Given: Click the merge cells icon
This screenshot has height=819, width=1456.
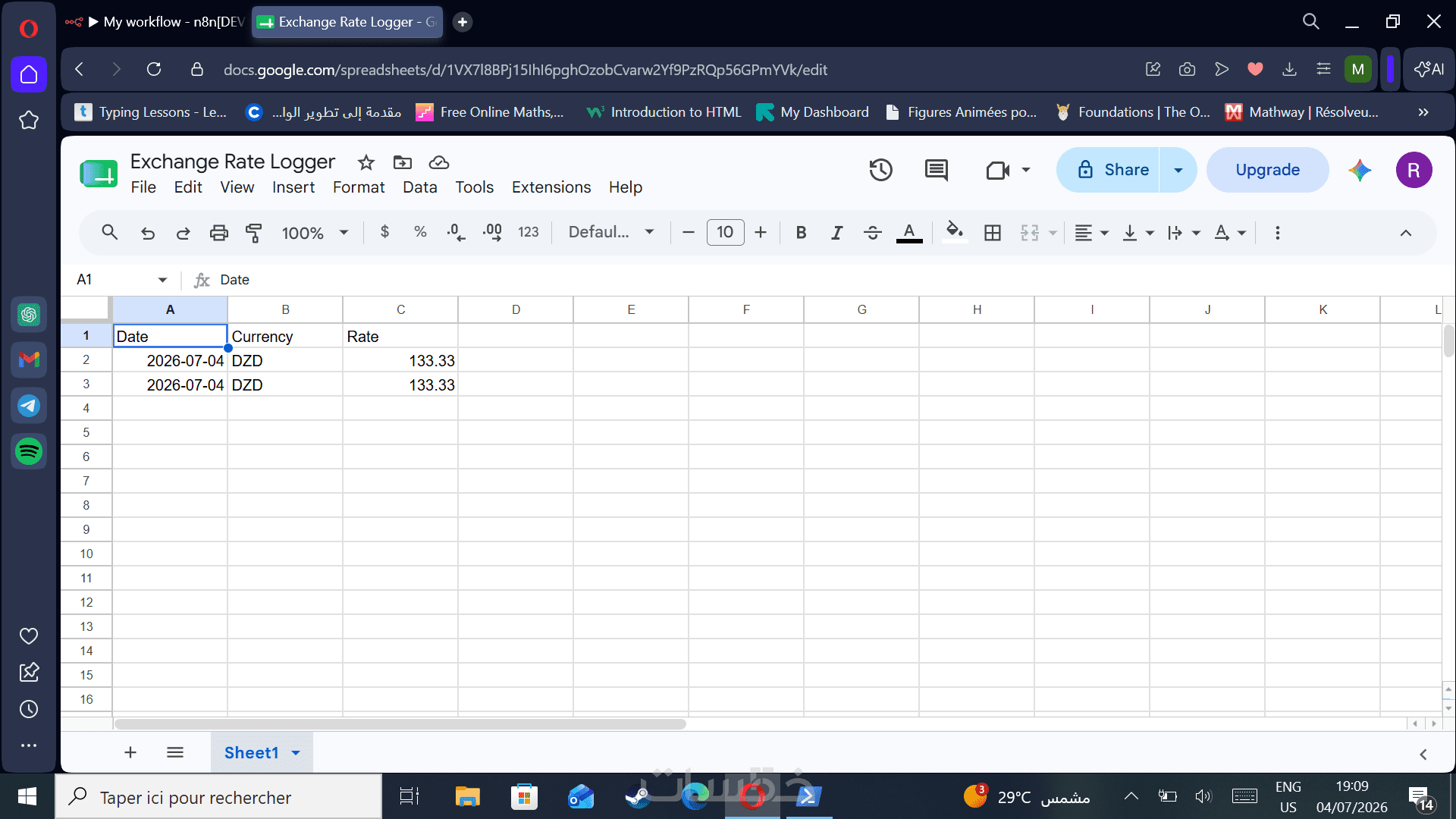Looking at the screenshot, I should [x=1030, y=233].
